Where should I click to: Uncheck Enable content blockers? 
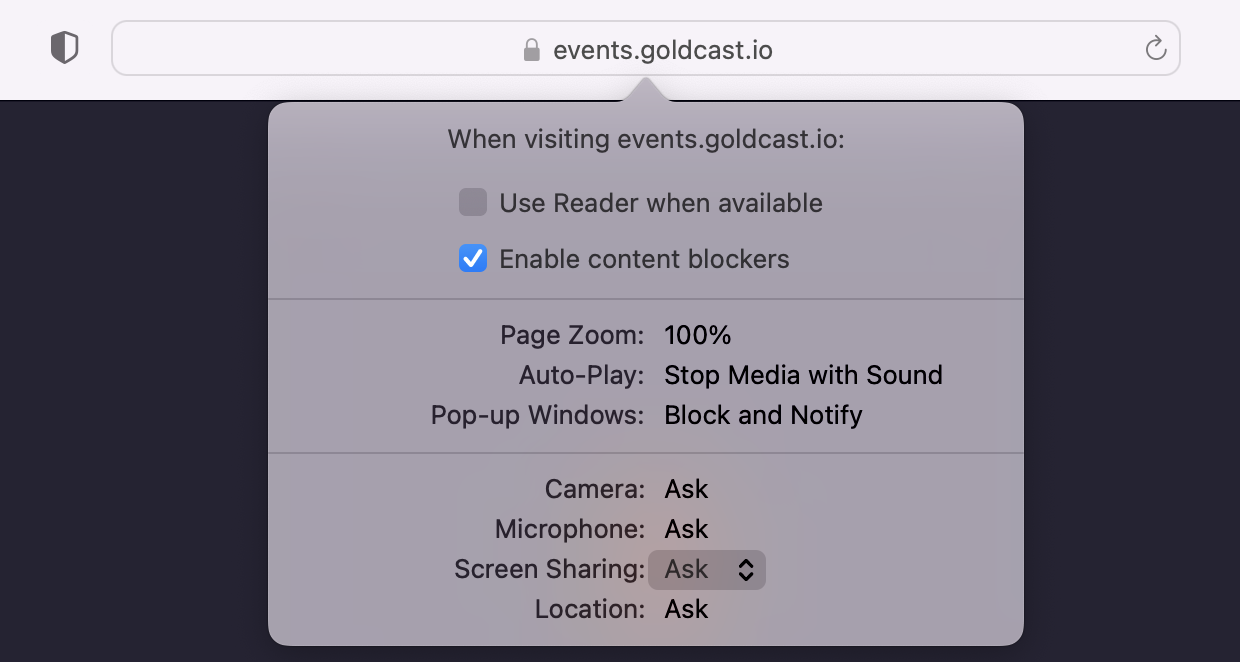point(473,259)
